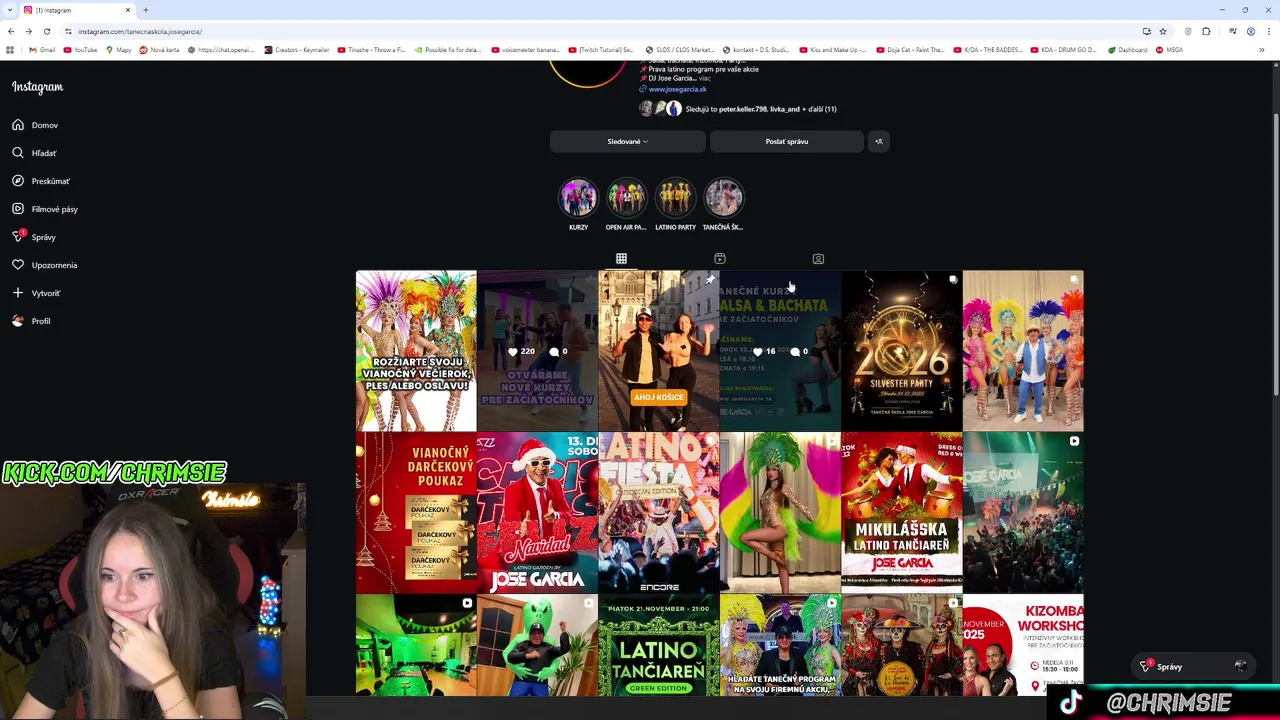Click the install app icon in address bar
Screen dimensions: 1280x720
pos(1147,31)
